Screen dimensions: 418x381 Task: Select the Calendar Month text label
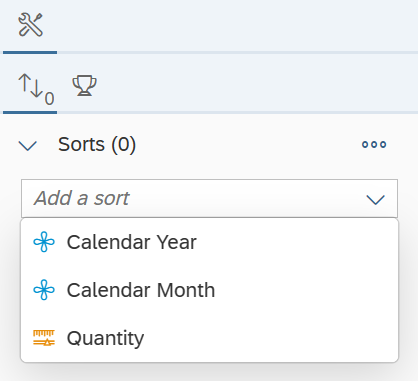pos(141,290)
